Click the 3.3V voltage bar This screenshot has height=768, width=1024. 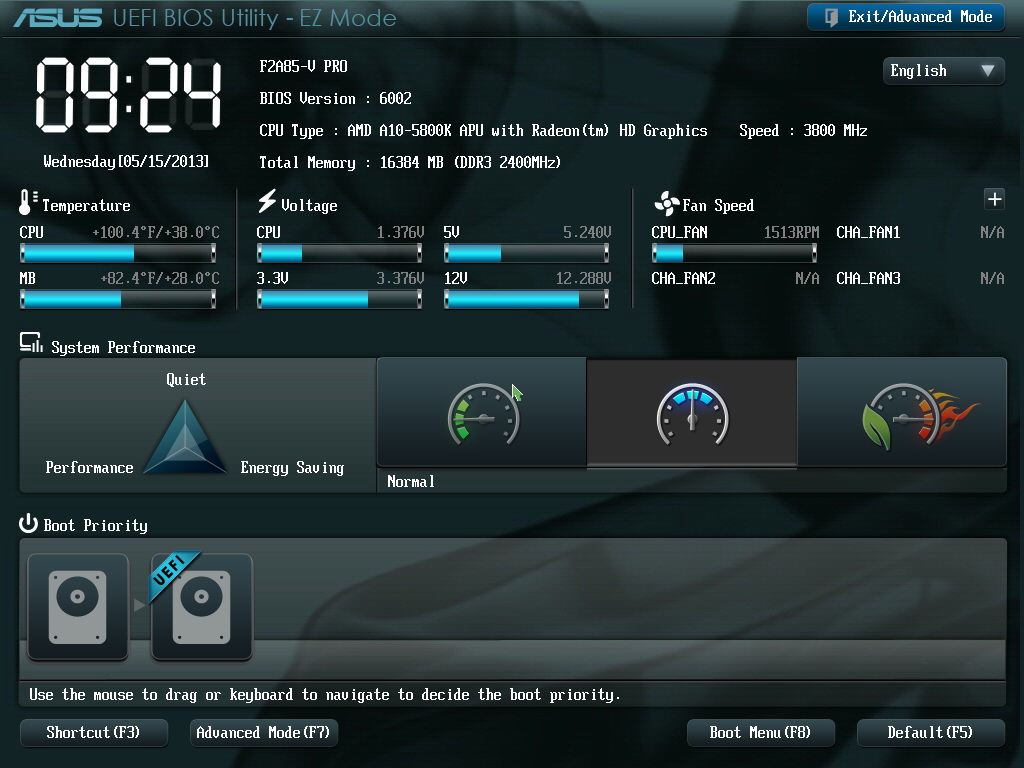(x=340, y=299)
